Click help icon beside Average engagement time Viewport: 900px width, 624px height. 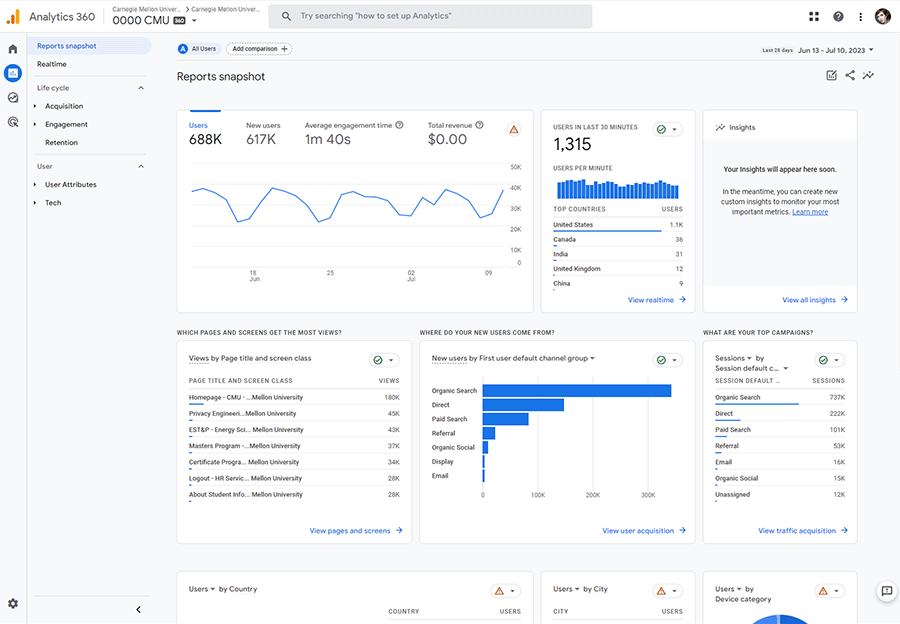pyautogui.click(x=399, y=125)
